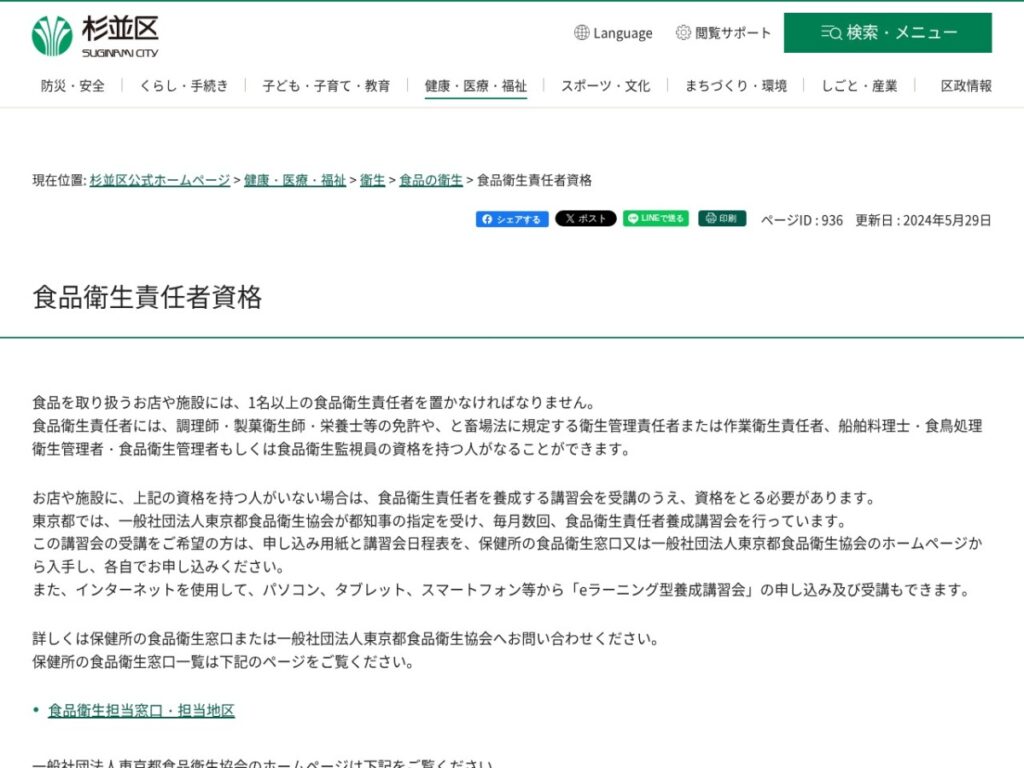Click the Suginami City logo
1024x768 pixels.
[95, 37]
